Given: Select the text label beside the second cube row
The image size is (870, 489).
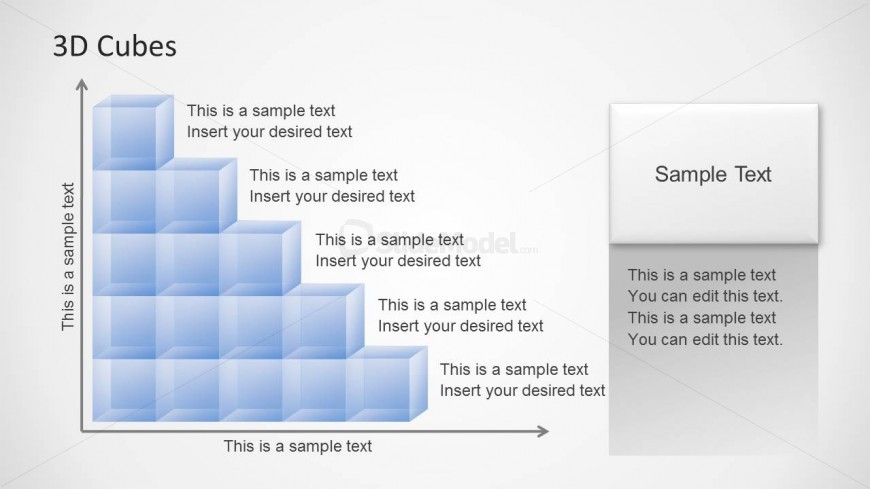Looking at the screenshot, I should (332, 186).
